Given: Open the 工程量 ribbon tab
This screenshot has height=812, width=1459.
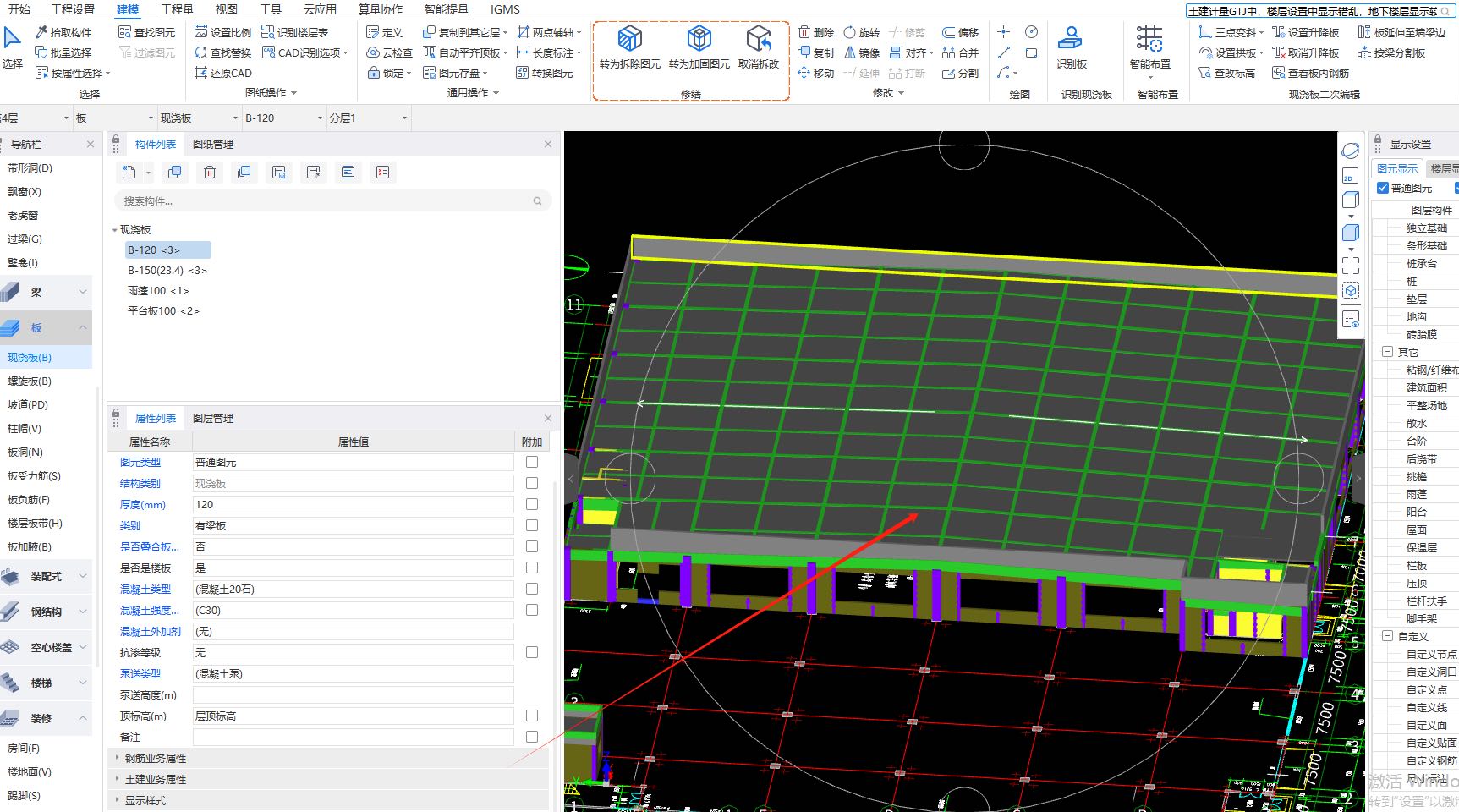Looking at the screenshot, I should (177, 9).
